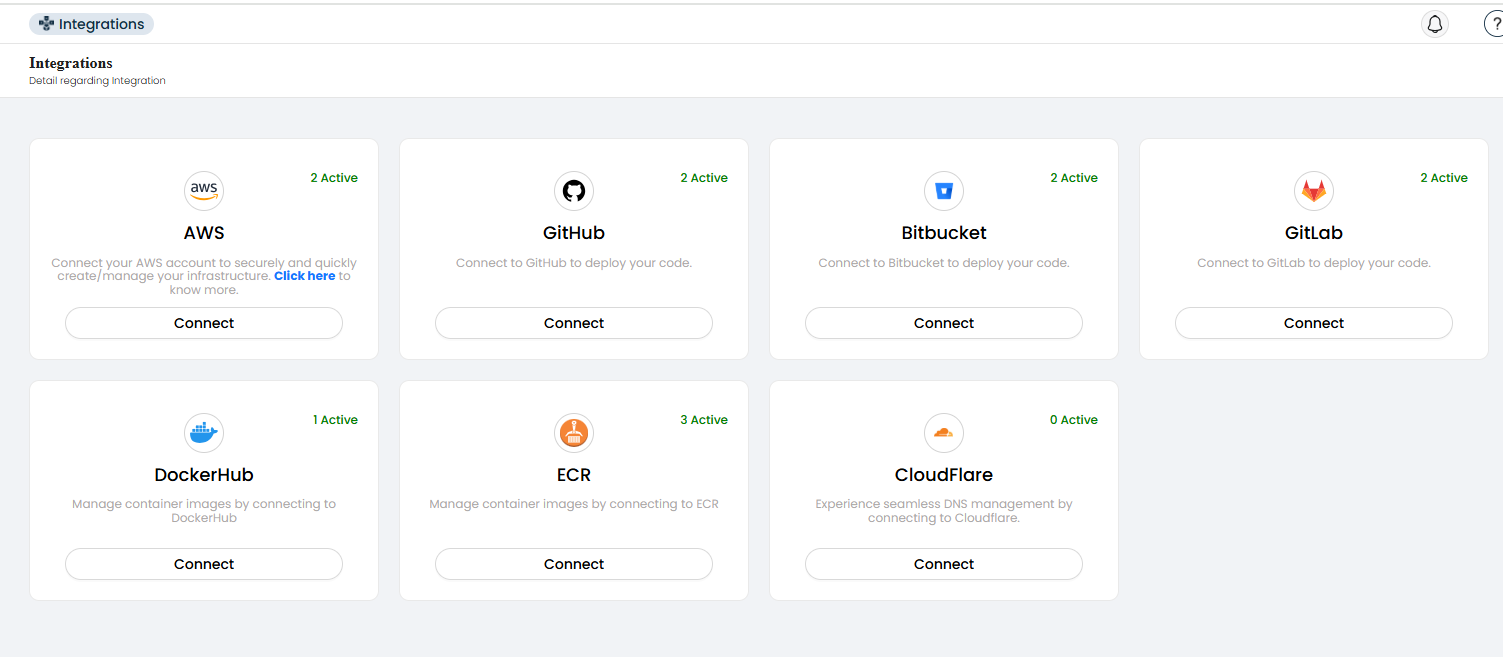
Task: Click the CloudFlare DNS management description
Action: [944, 511]
